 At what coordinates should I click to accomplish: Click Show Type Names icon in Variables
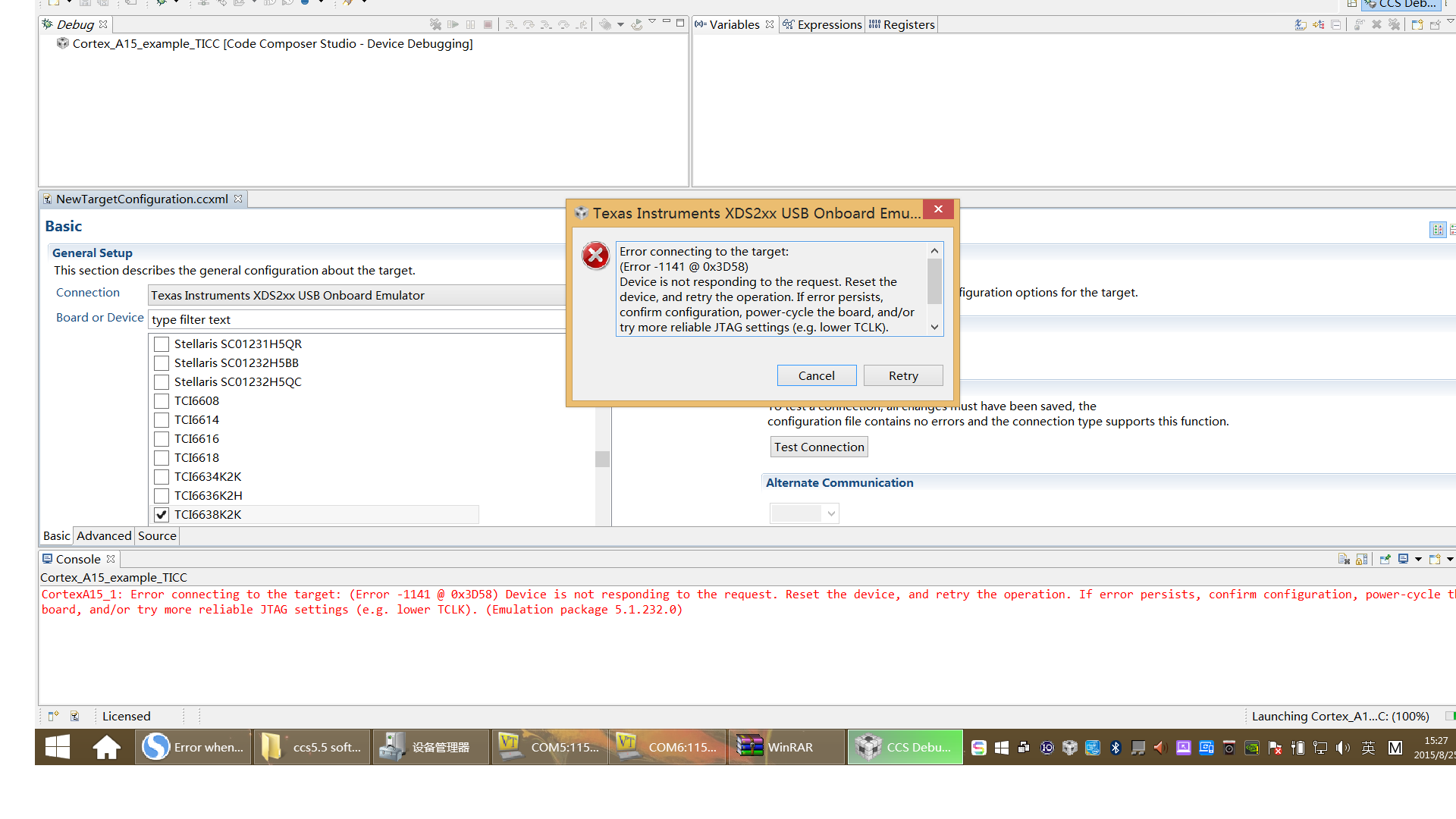1301,24
